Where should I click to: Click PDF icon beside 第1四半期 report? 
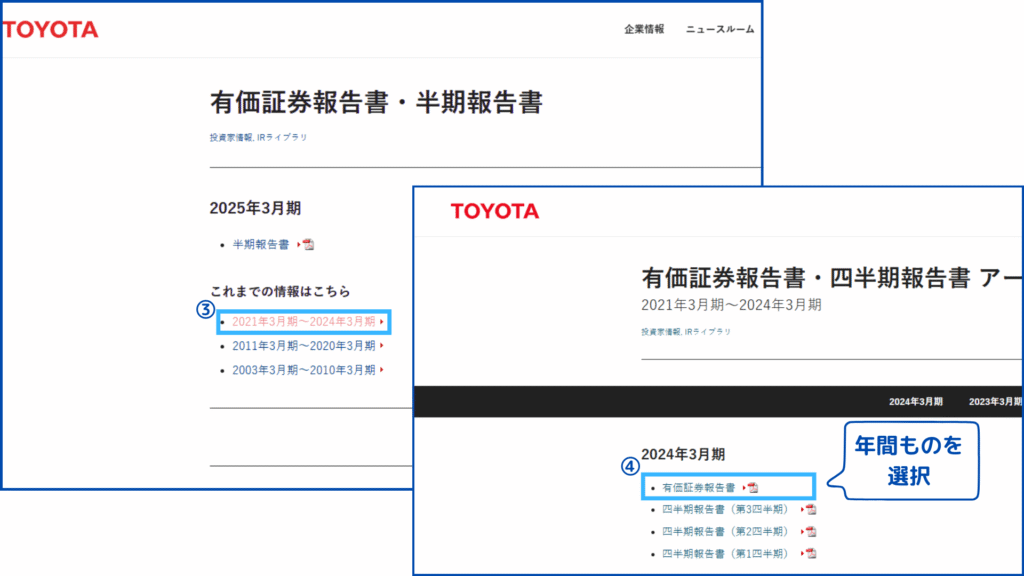pos(810,554)
